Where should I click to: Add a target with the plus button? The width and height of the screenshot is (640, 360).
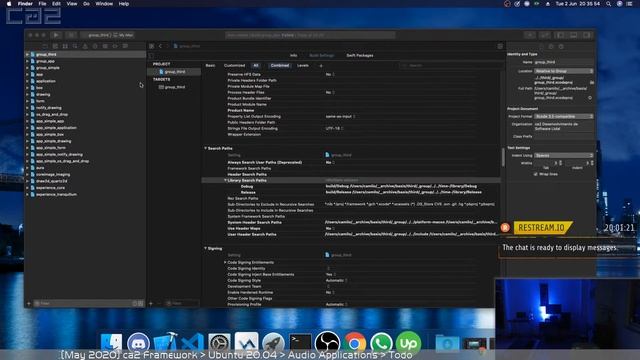[x=151, y=303]
